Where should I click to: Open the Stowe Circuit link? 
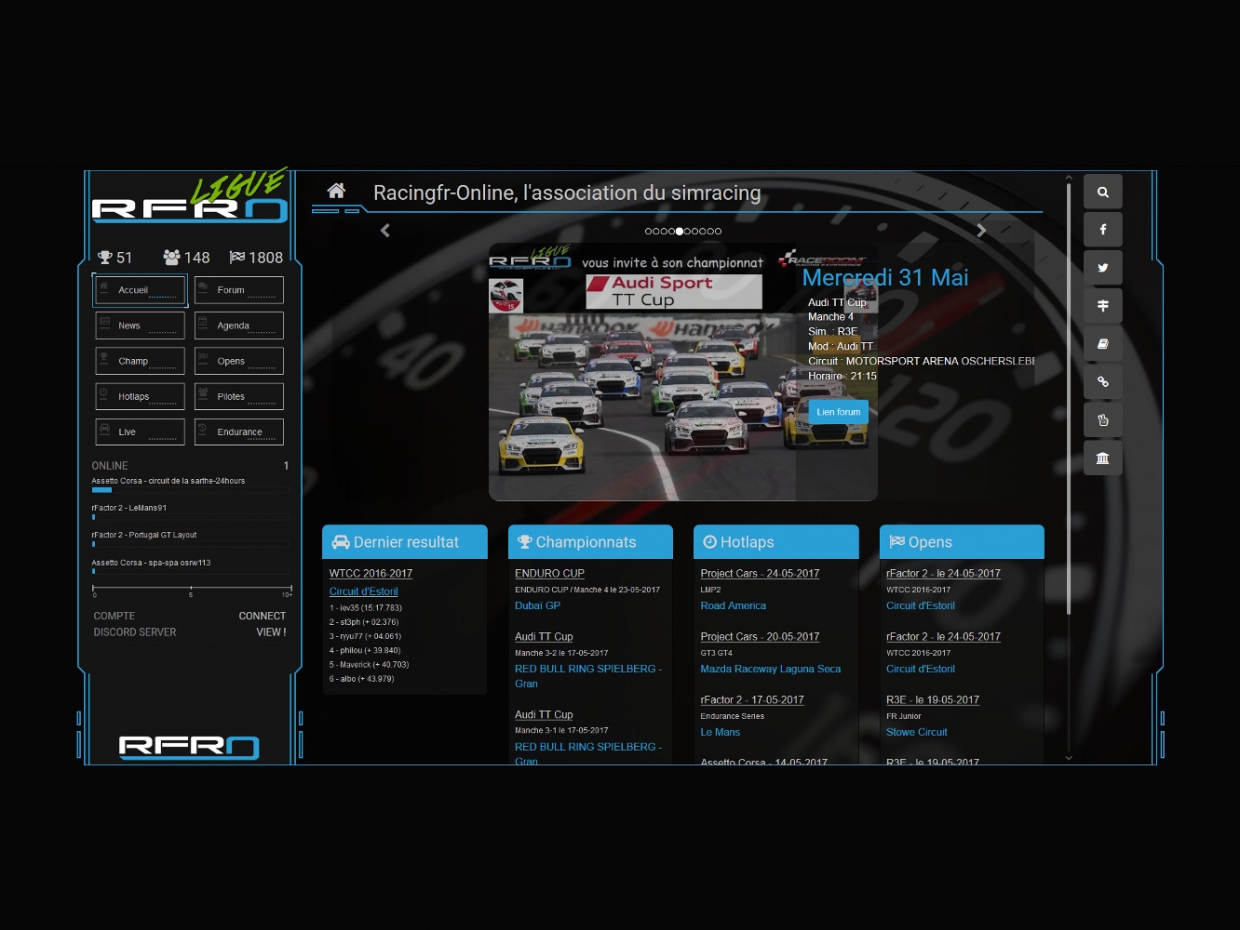916,732
